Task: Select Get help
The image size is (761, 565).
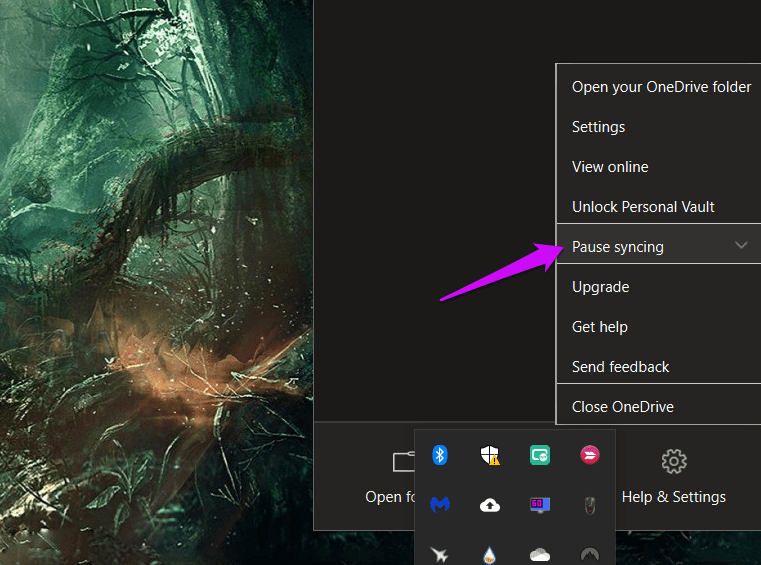Action: (x=659, y=327)
